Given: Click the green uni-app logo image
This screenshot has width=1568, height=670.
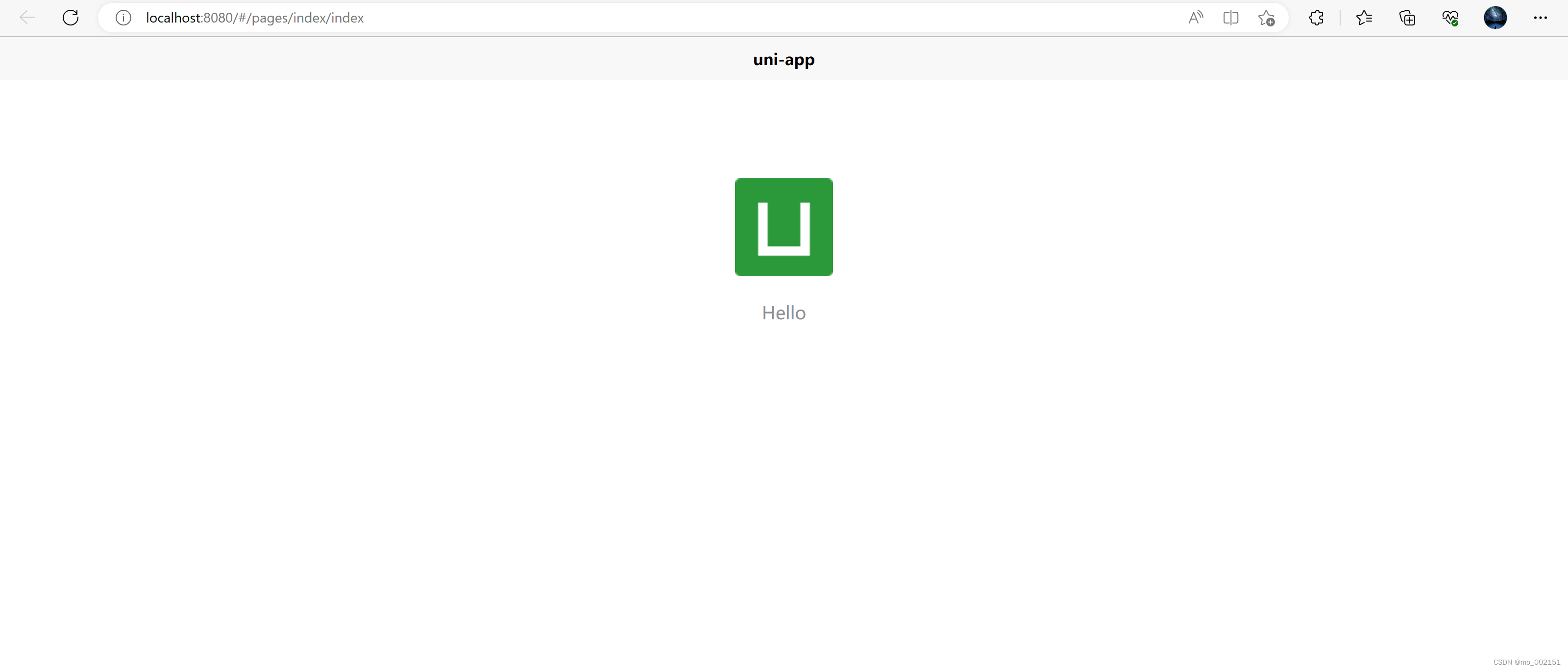Looking at the screenshot, I should 784,227.
